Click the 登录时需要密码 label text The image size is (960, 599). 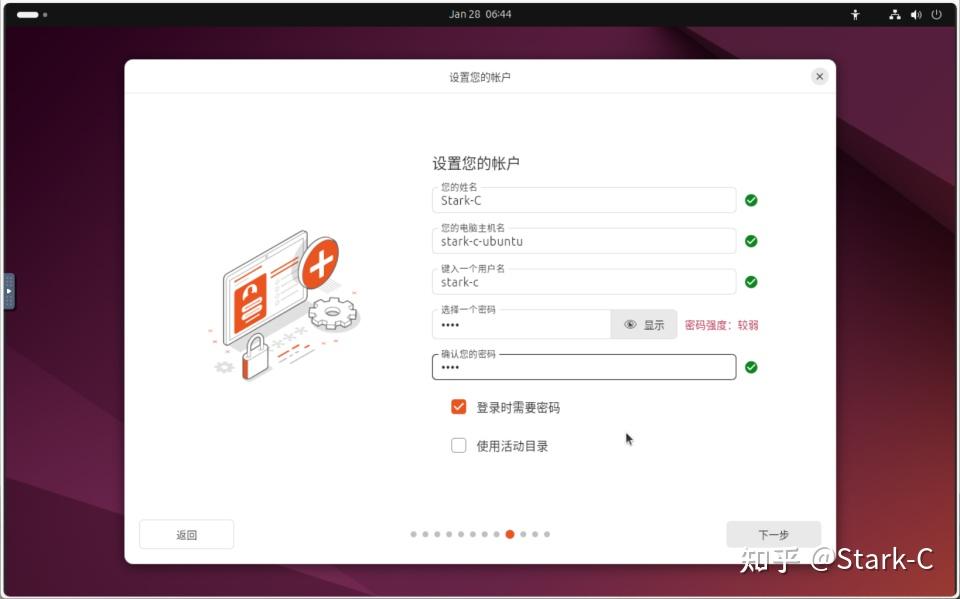518,408
